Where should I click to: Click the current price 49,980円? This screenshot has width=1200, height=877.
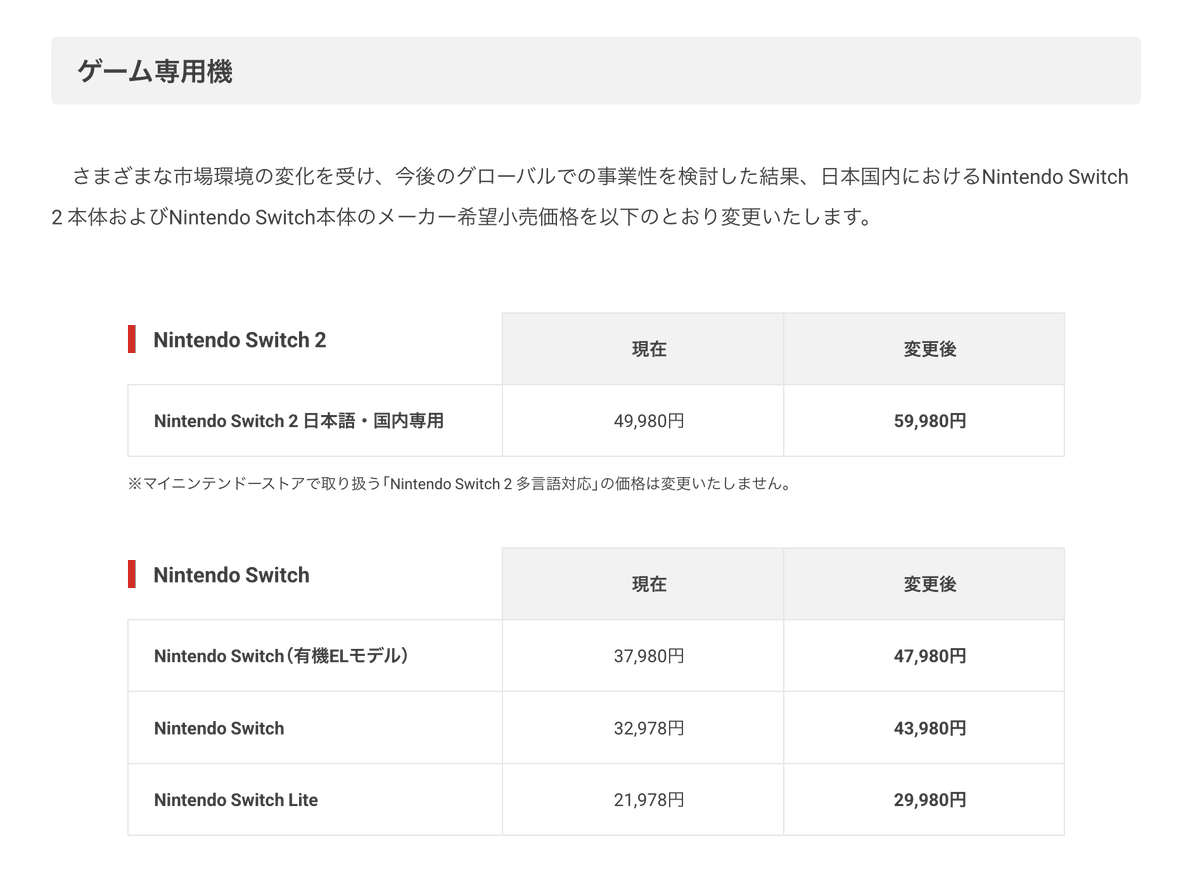pyautogui.click(x=649, y=421)
